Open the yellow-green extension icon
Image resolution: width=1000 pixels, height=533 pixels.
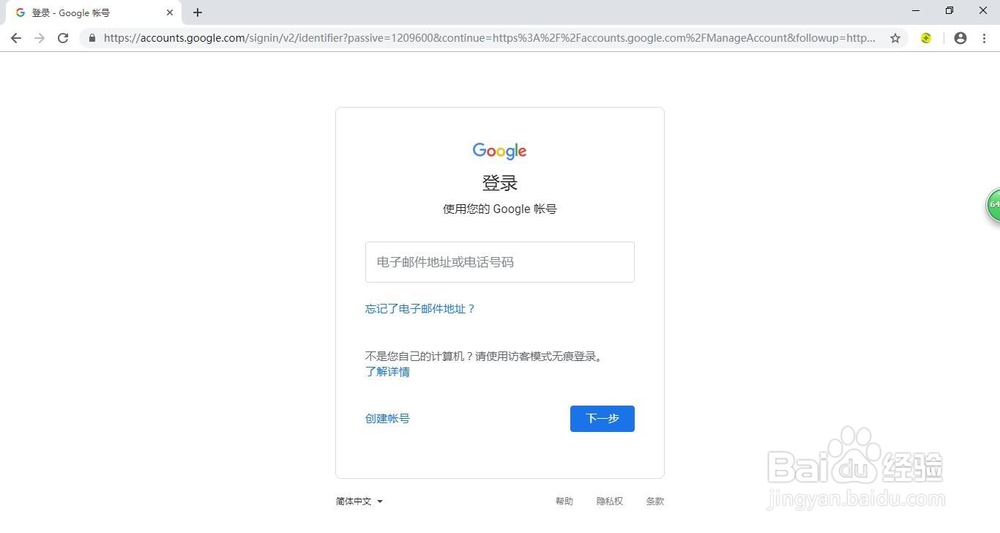point(926,38)
